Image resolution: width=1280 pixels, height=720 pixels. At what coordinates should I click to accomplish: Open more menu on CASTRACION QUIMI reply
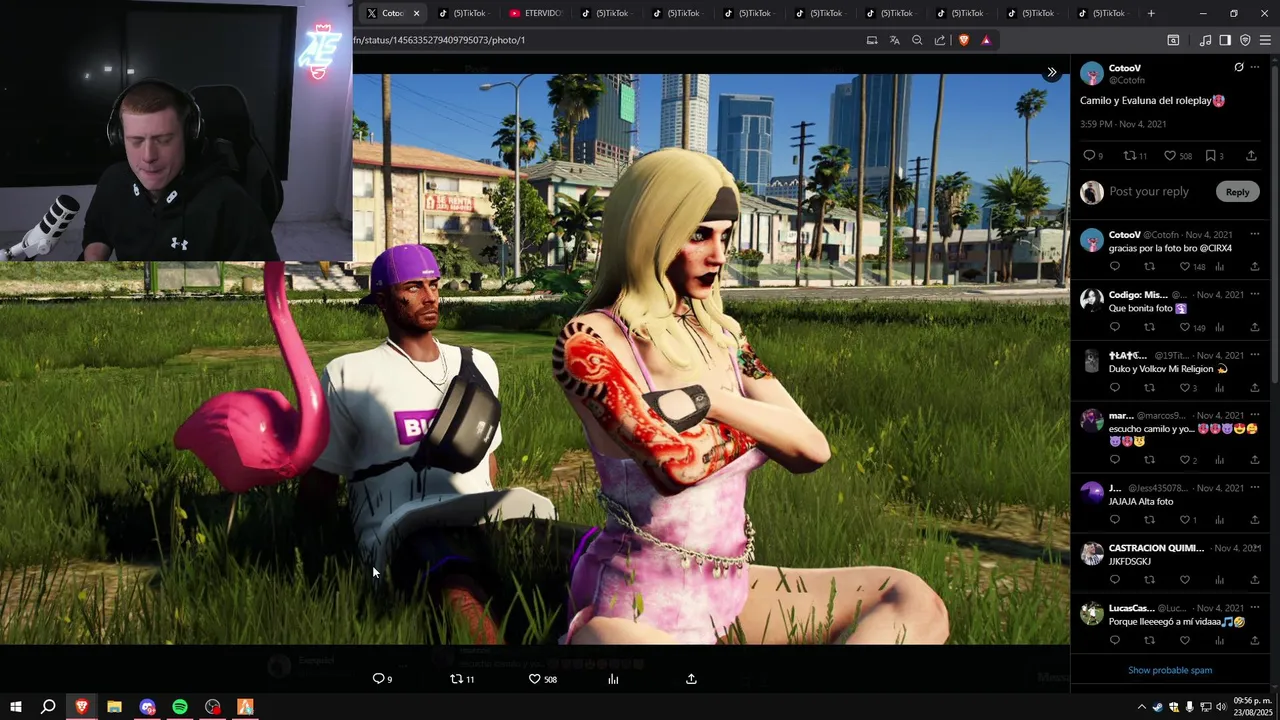click(x=1255, y=548)
